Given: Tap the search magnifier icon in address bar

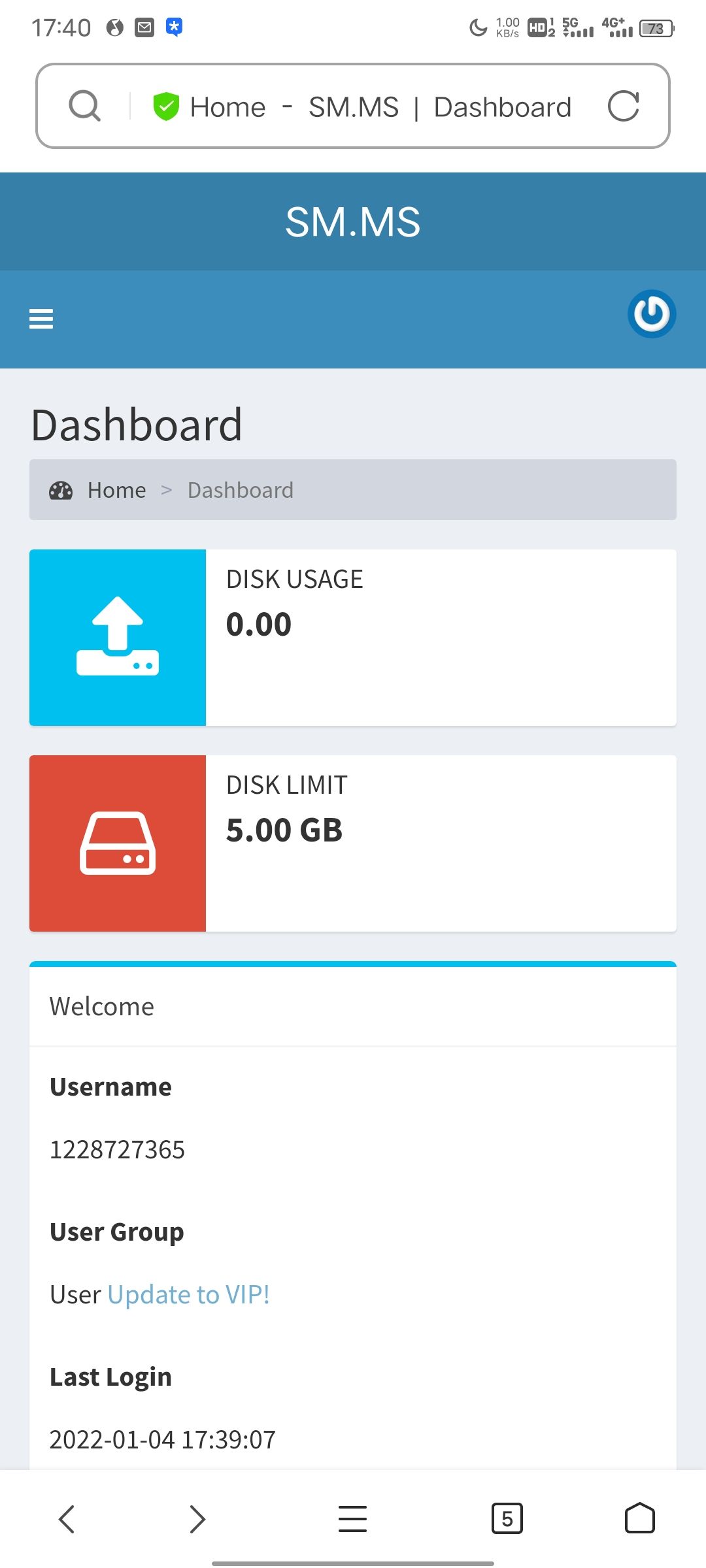Looking at the screenshot, I should pyautogui.click(x=85, y=106).
